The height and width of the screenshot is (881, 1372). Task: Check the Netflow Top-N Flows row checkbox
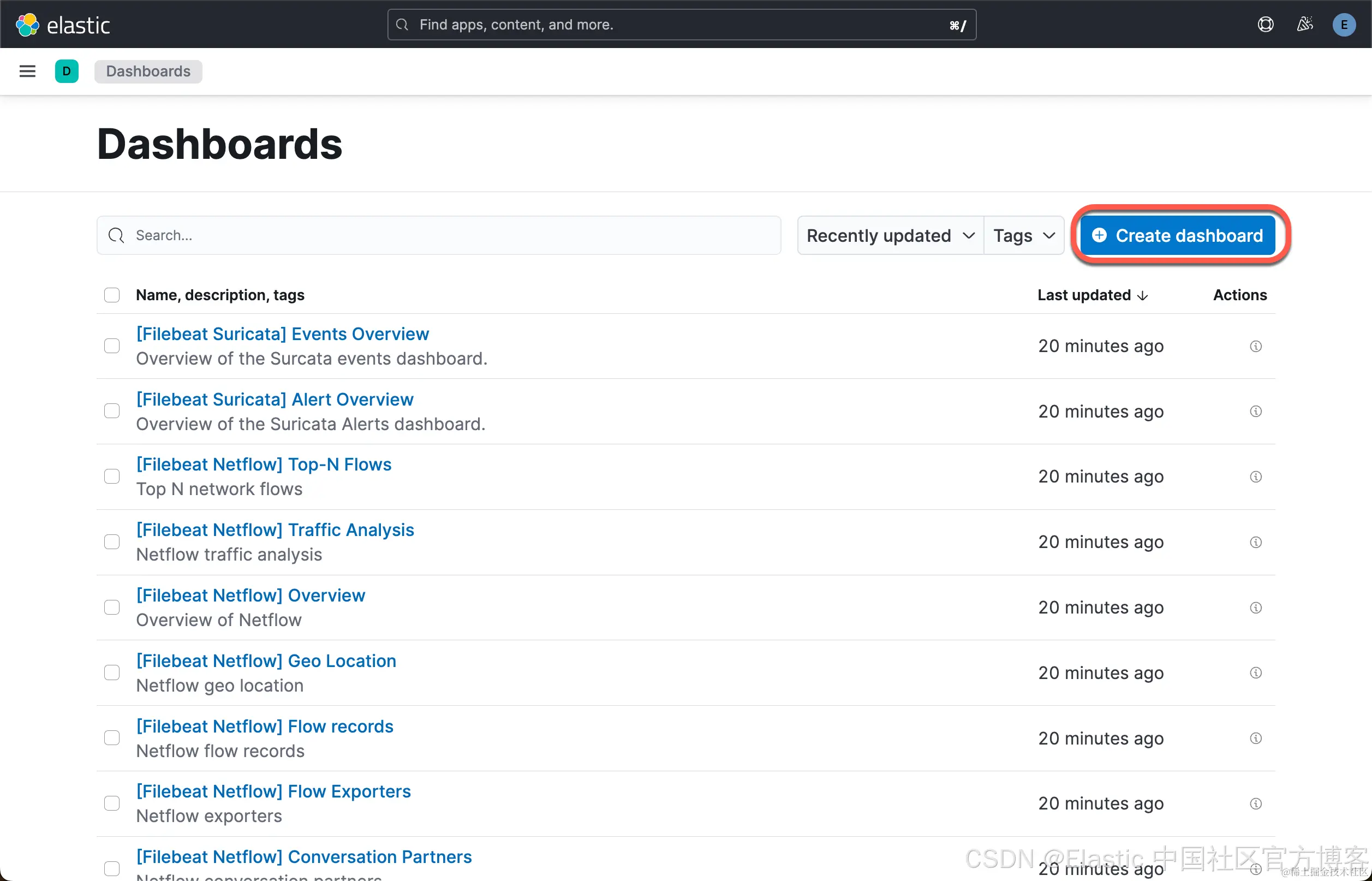click(x=111, y=477)
